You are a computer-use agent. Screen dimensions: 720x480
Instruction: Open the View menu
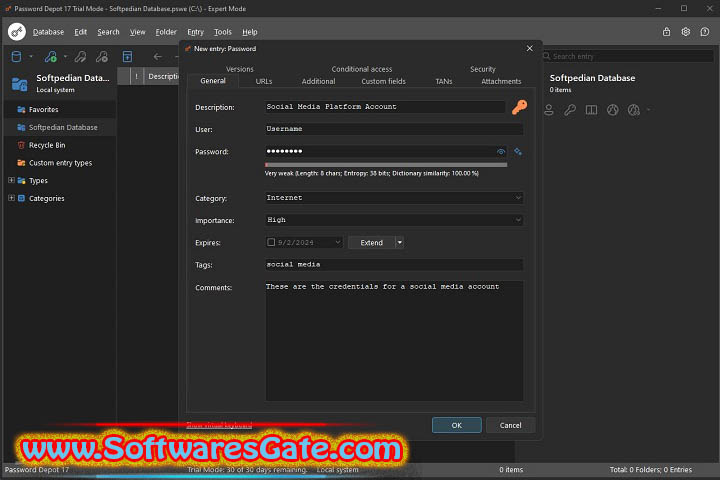[137, 32]
